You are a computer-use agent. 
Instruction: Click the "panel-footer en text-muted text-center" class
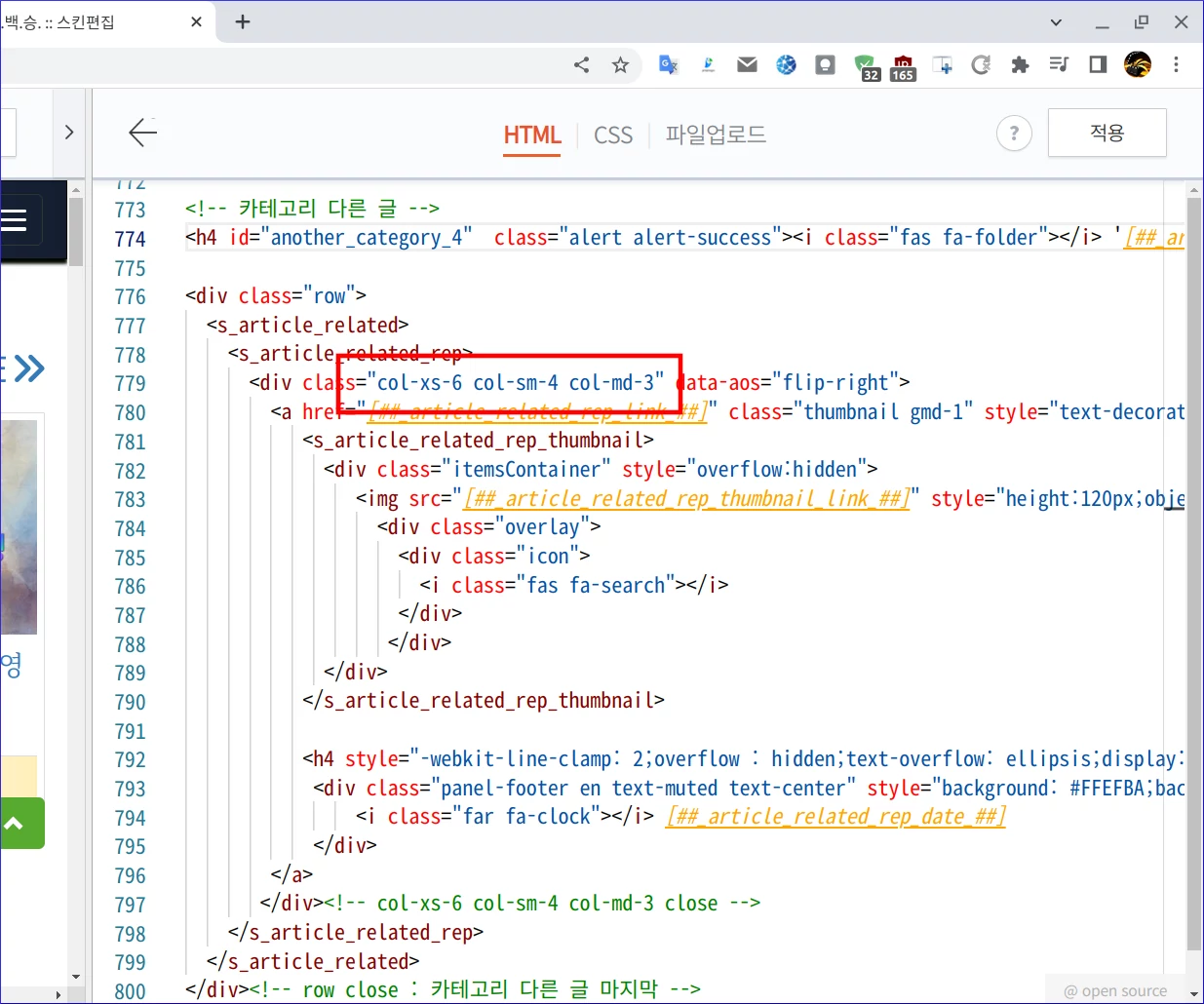[643, 788]
